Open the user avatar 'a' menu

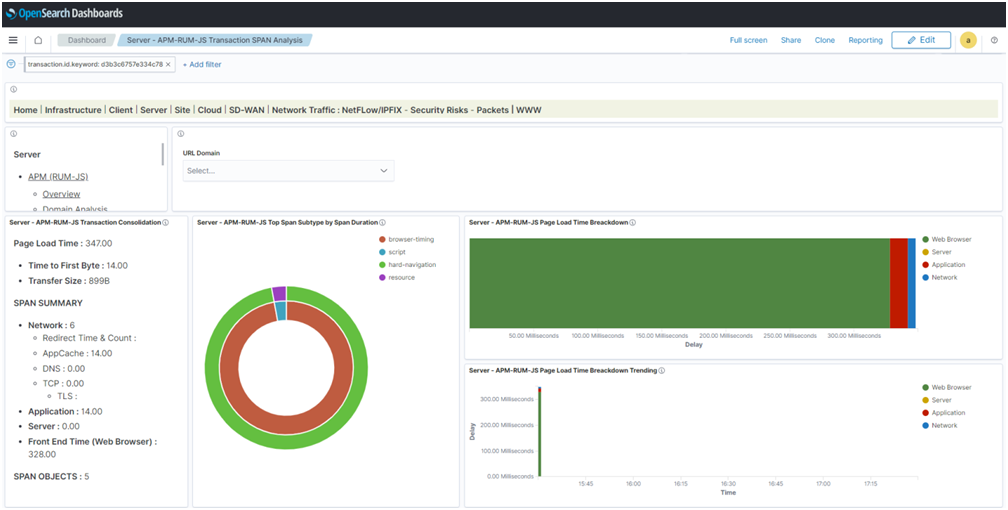pyautogui.click(x=968, y=40)
